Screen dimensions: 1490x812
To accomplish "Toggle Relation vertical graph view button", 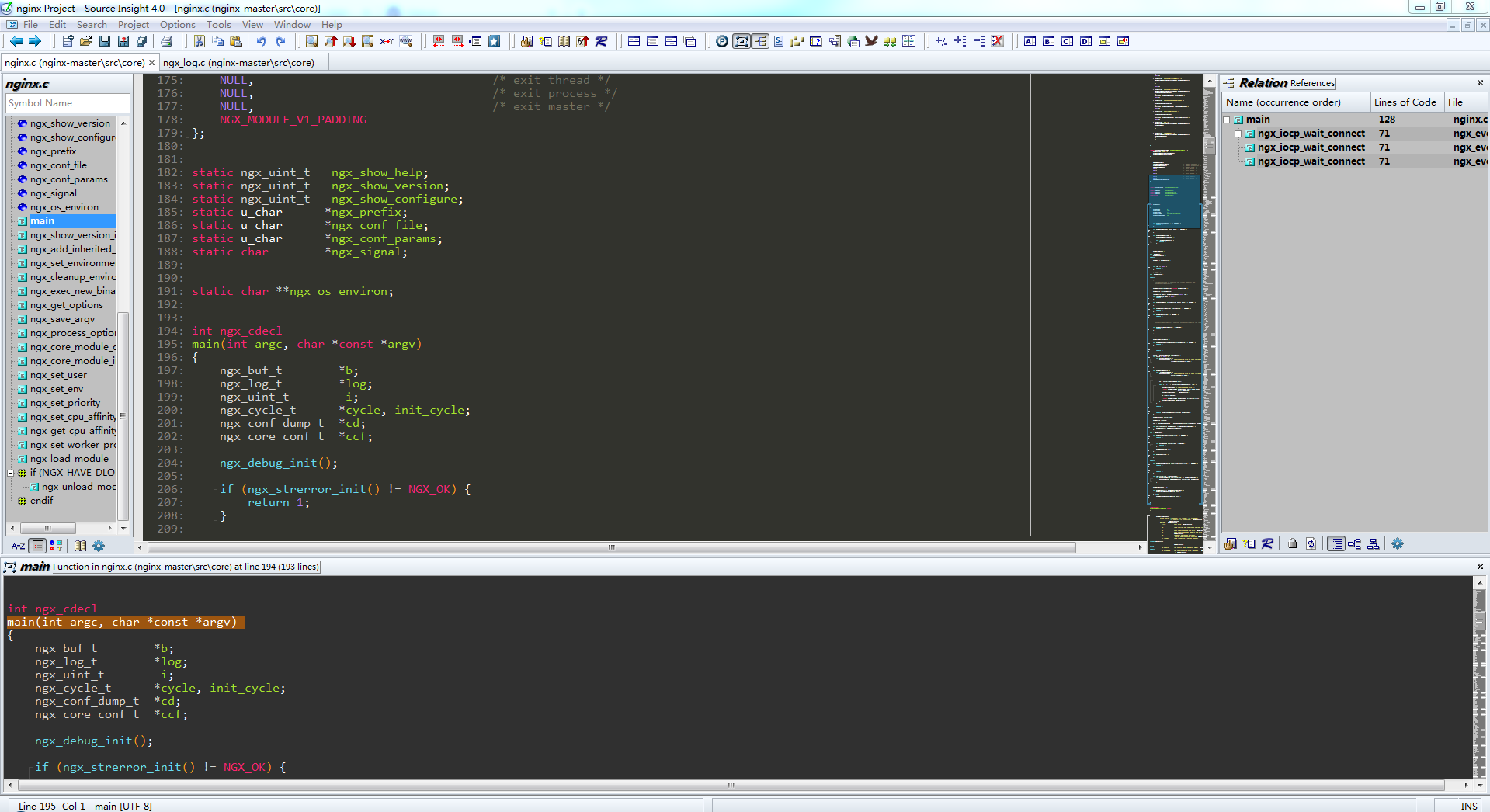I will [1373, 543].
